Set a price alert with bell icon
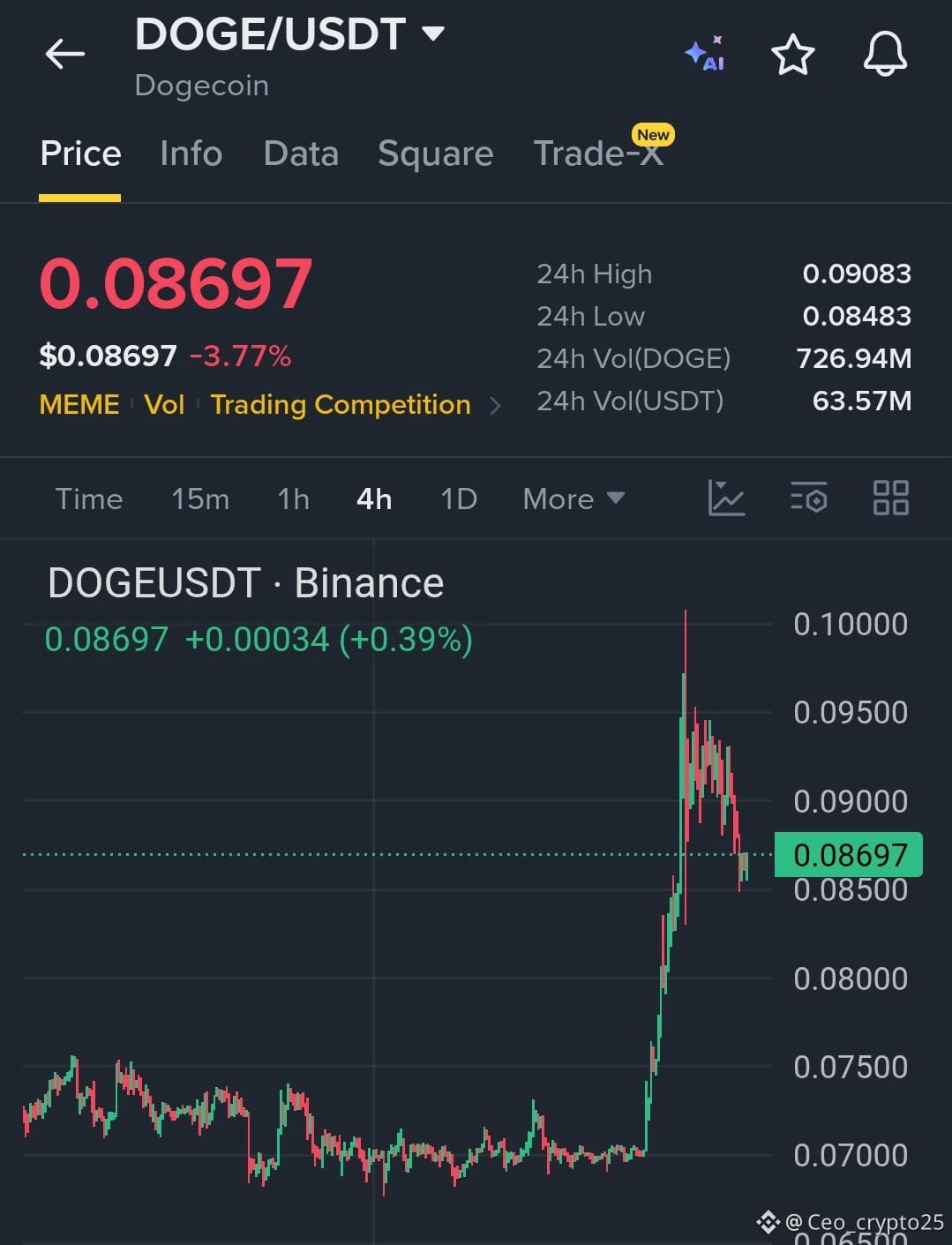The image size is (952, 1245). 885,55
